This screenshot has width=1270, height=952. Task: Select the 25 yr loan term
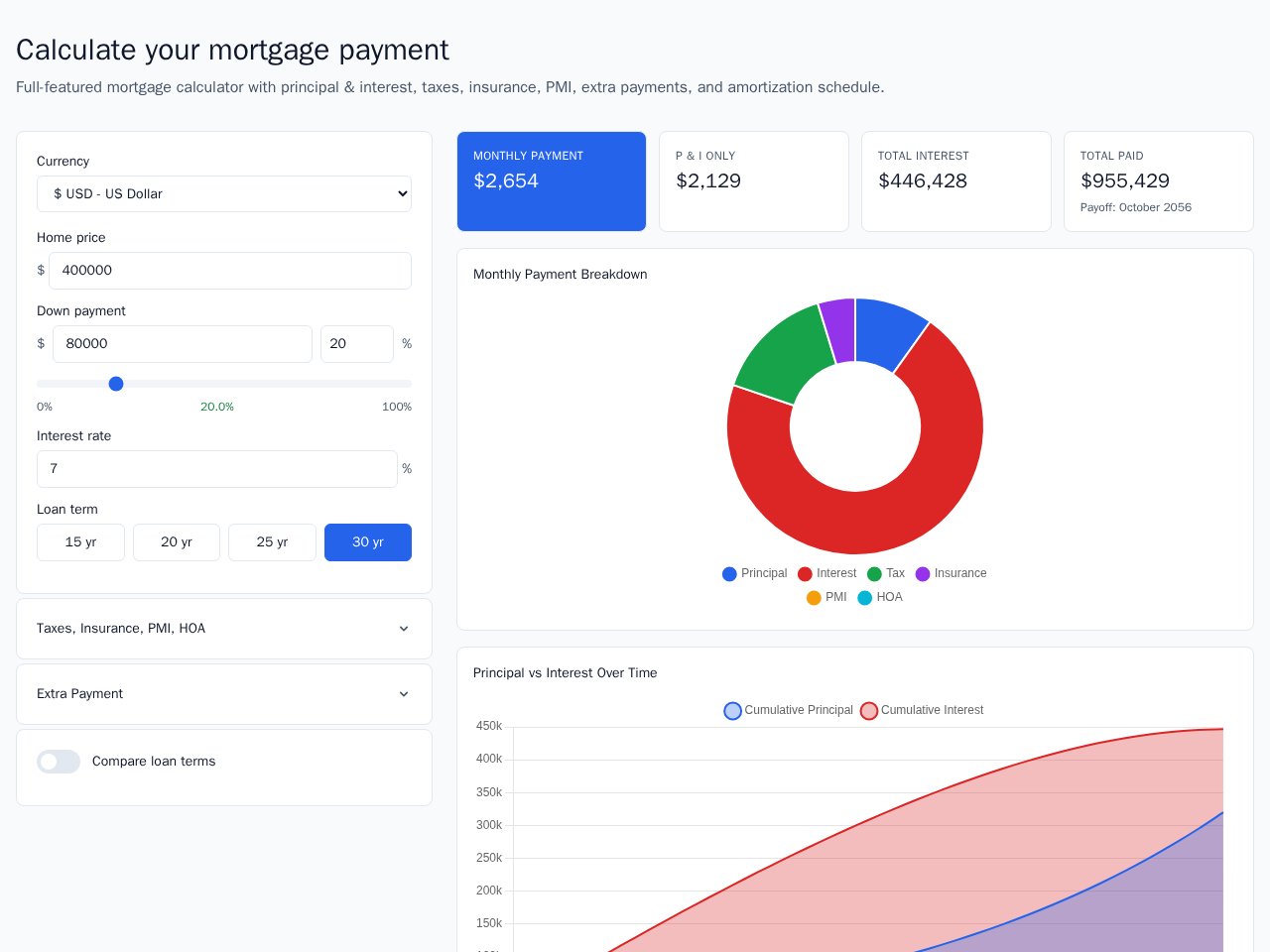(x=272, y=542)
